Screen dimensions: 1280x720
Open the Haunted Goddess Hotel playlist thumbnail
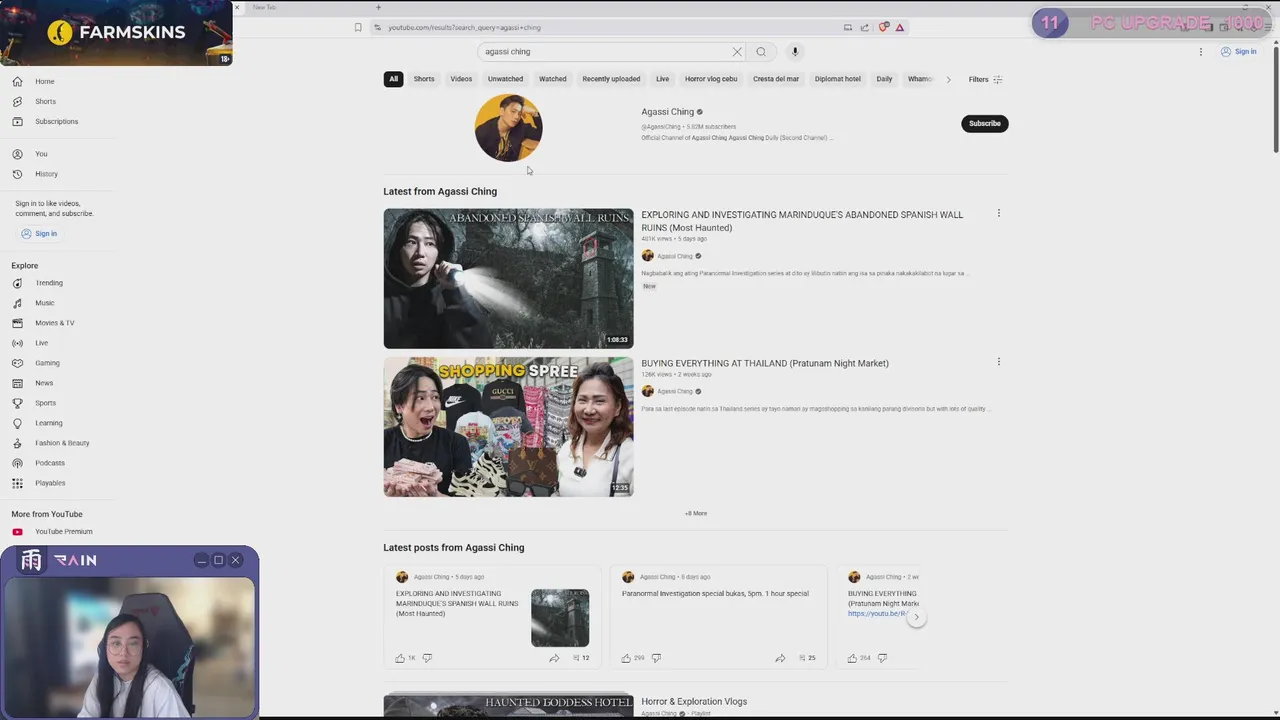pyautogui.click(x=508, y=706)
